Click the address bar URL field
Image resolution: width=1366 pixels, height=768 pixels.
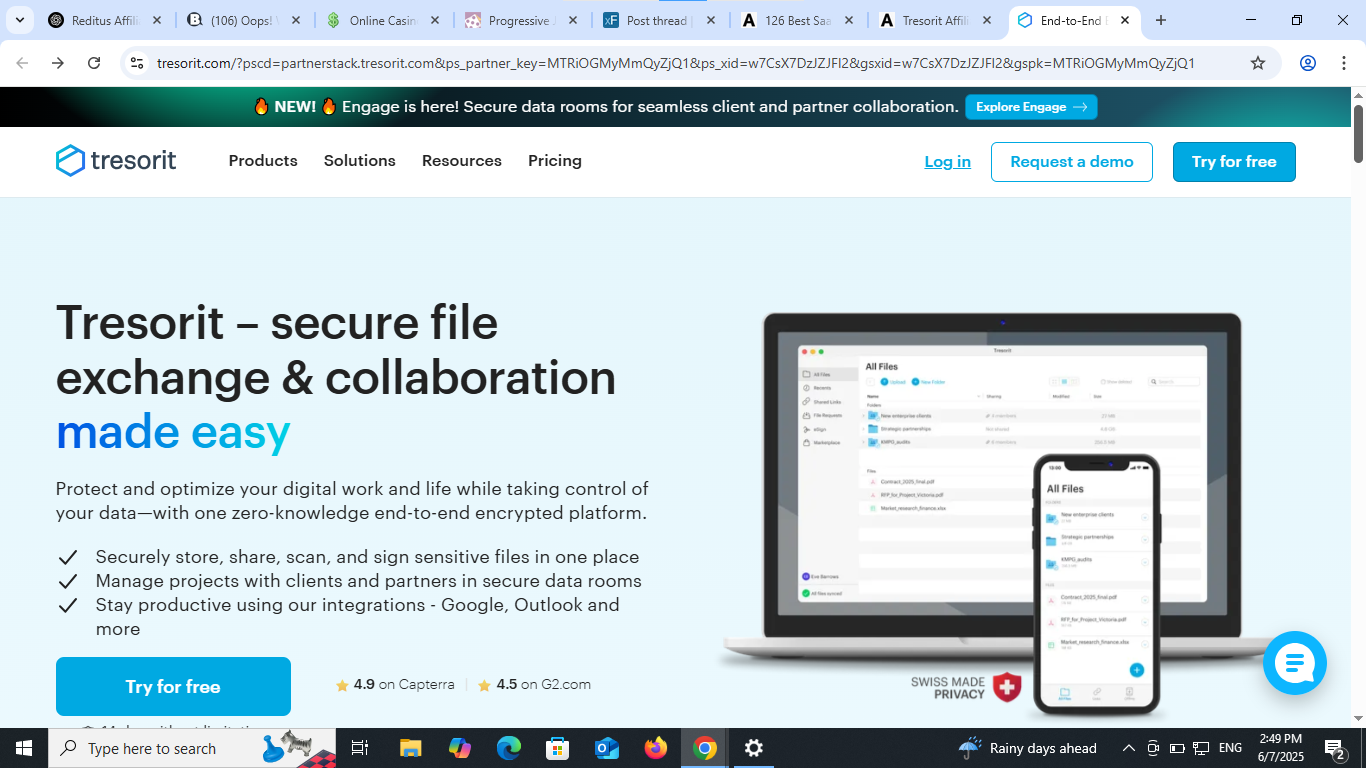pos(675,63)
